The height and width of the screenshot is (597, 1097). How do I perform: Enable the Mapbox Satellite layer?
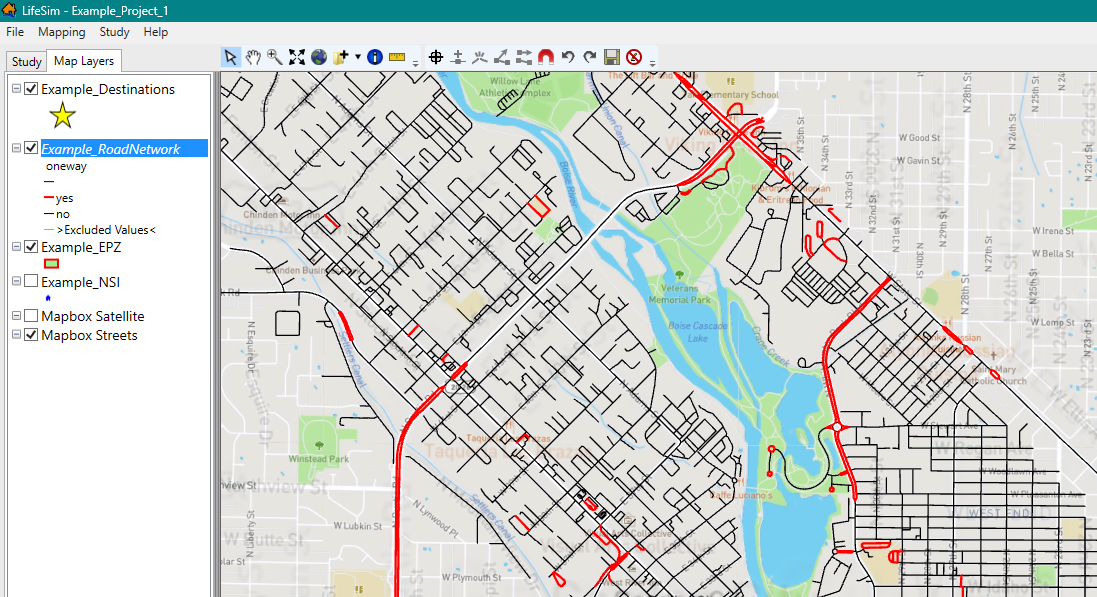point(30,315)
